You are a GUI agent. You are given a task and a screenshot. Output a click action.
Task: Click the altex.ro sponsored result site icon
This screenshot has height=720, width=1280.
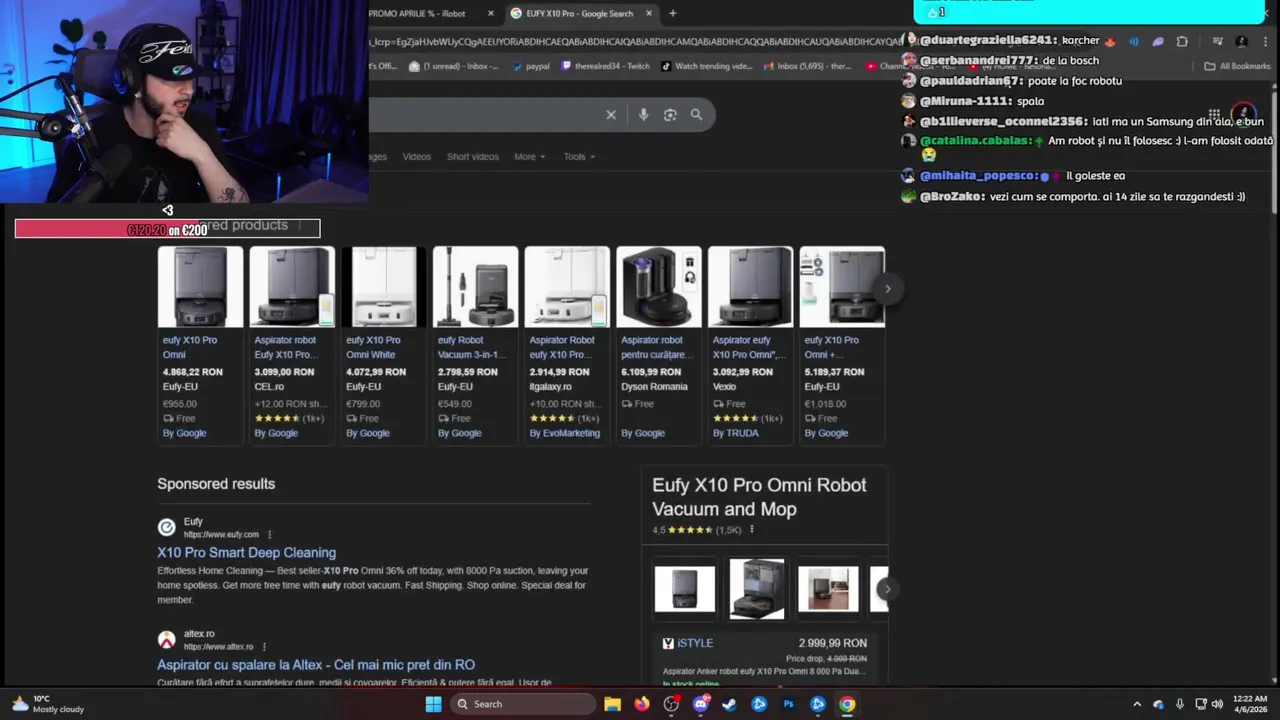tap(166, 639)
